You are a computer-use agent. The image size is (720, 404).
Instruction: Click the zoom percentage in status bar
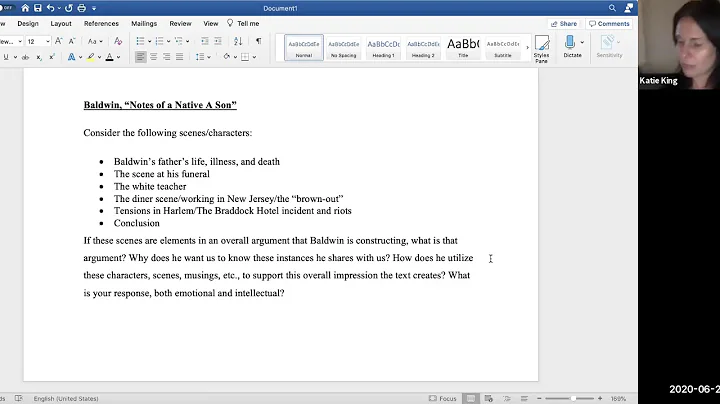point(618,398)
